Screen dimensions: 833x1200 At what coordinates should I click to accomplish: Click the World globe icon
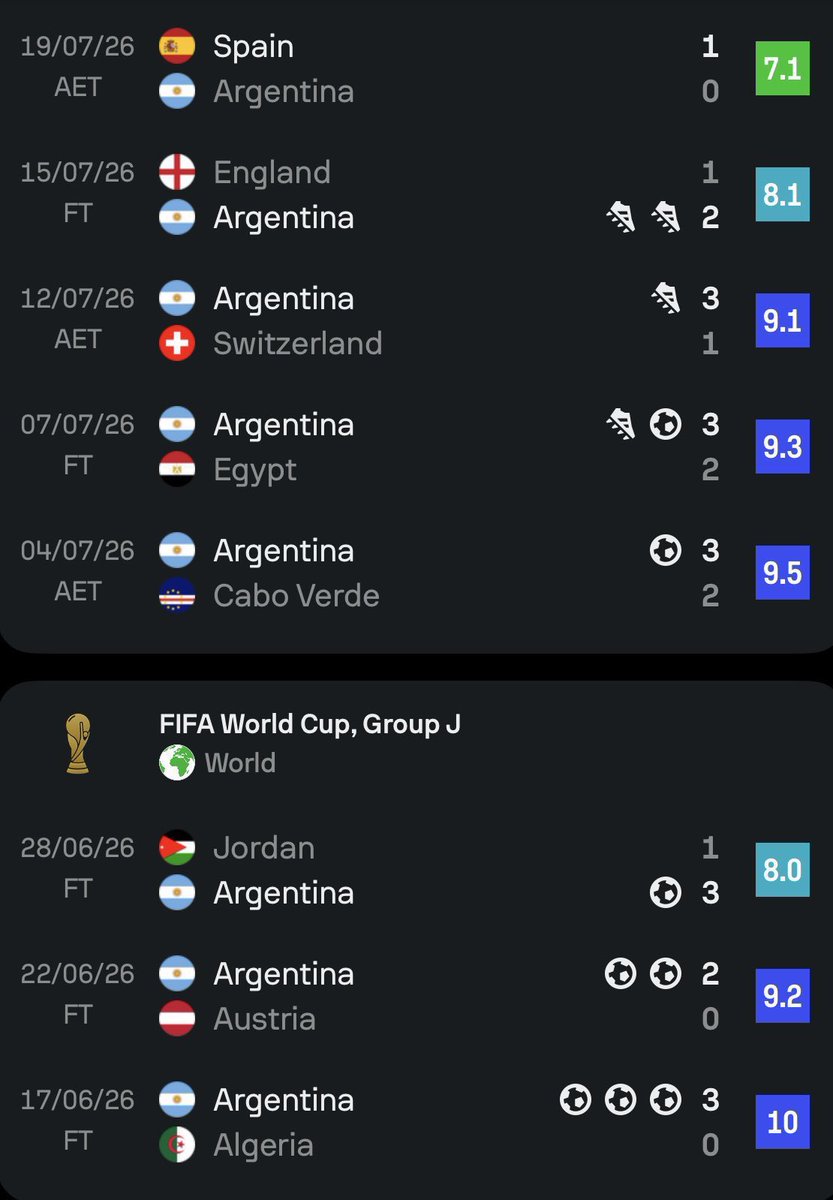point(177,763)
